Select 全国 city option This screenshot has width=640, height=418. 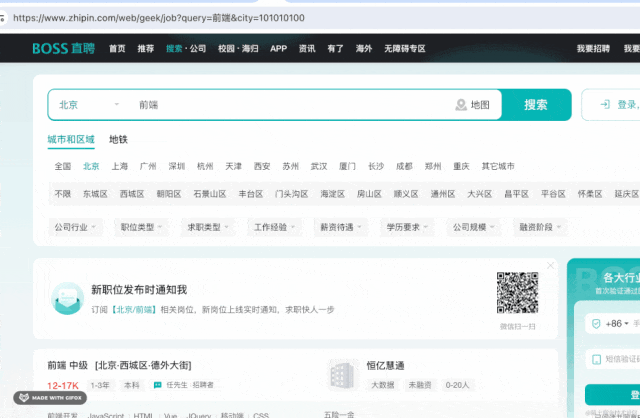63,166
